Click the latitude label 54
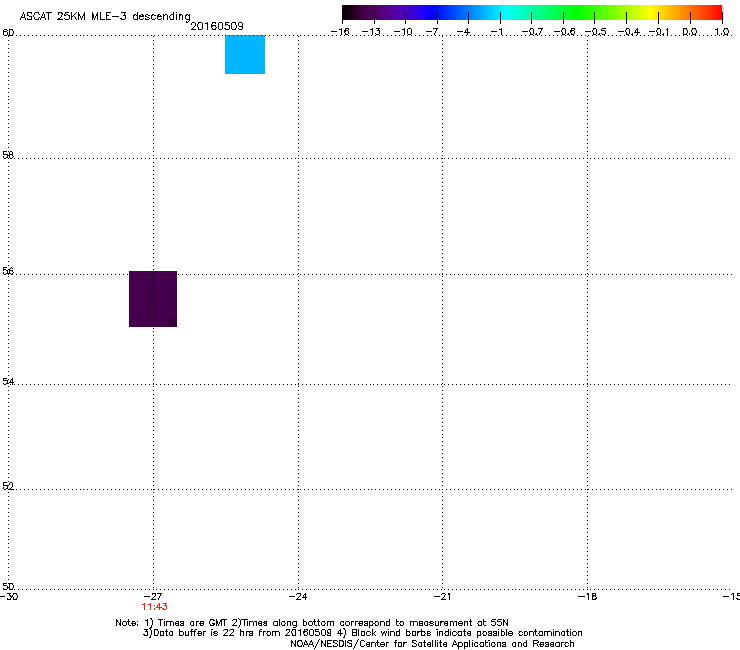 pos(8,381)
